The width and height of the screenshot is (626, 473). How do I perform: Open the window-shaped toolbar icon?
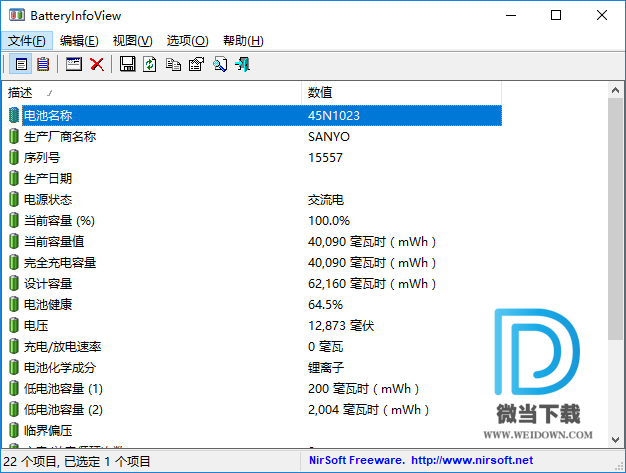[74, 64]
